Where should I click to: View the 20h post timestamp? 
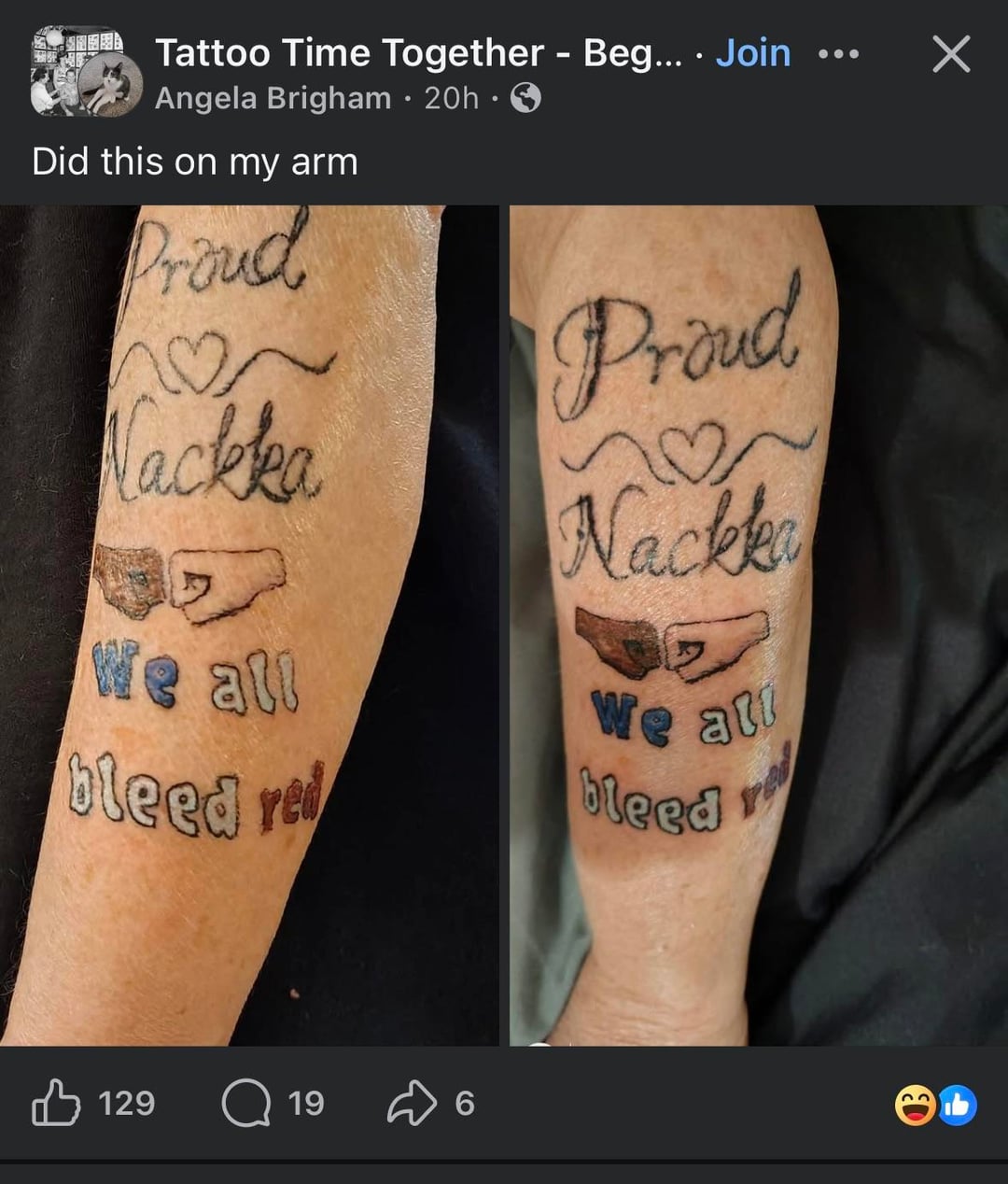point(451,97)
